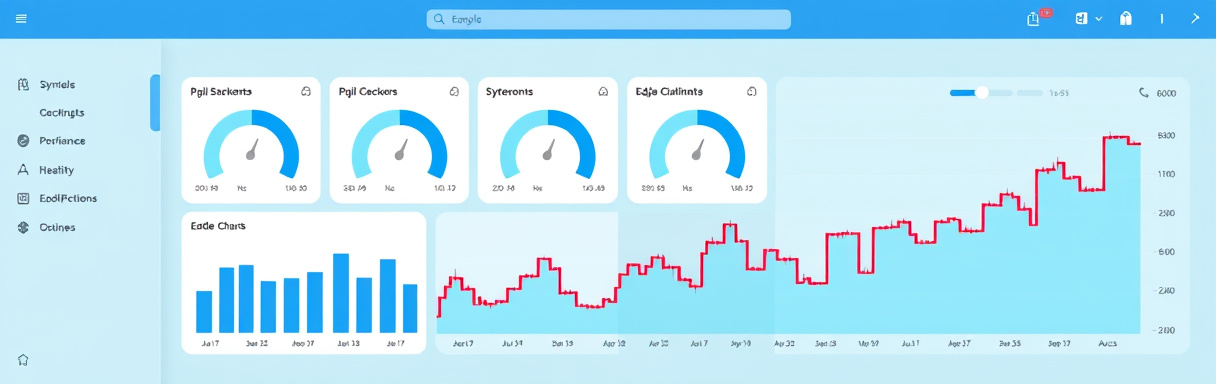This screenshot has width=1216, height=384.
Task: Click the corner icon on the Pgil Sackerts card
Action: coord(306,91)
